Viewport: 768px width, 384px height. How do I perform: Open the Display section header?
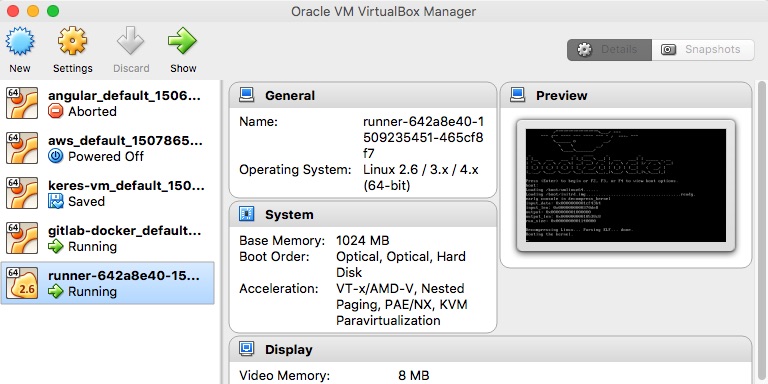[490, 349]
